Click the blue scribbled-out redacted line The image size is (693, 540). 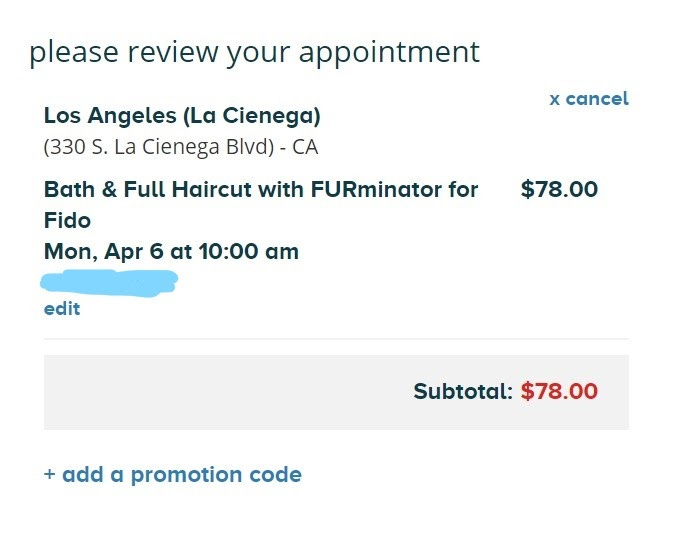click(x=110, y=280)
